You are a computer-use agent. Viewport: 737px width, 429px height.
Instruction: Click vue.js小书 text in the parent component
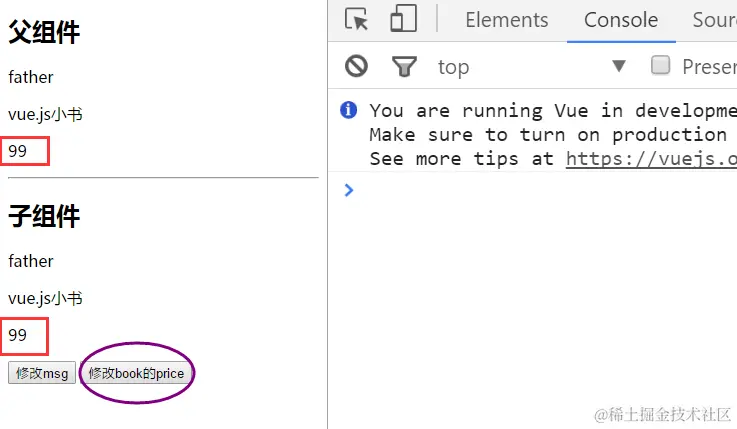pos(45,115)
